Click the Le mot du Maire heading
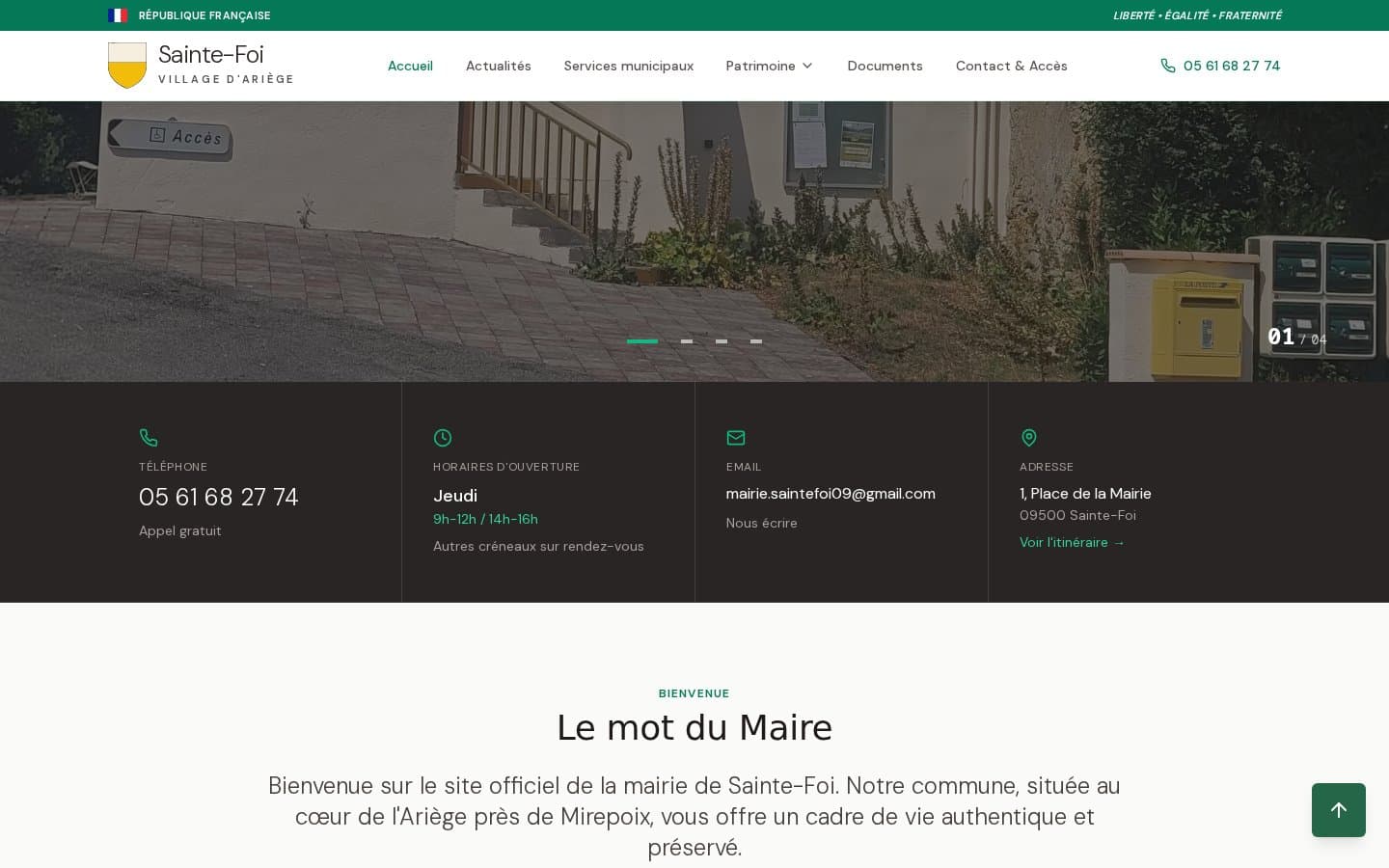This screenshot has width=1389, height=868. pyautogui.click(x=694, y=727)
